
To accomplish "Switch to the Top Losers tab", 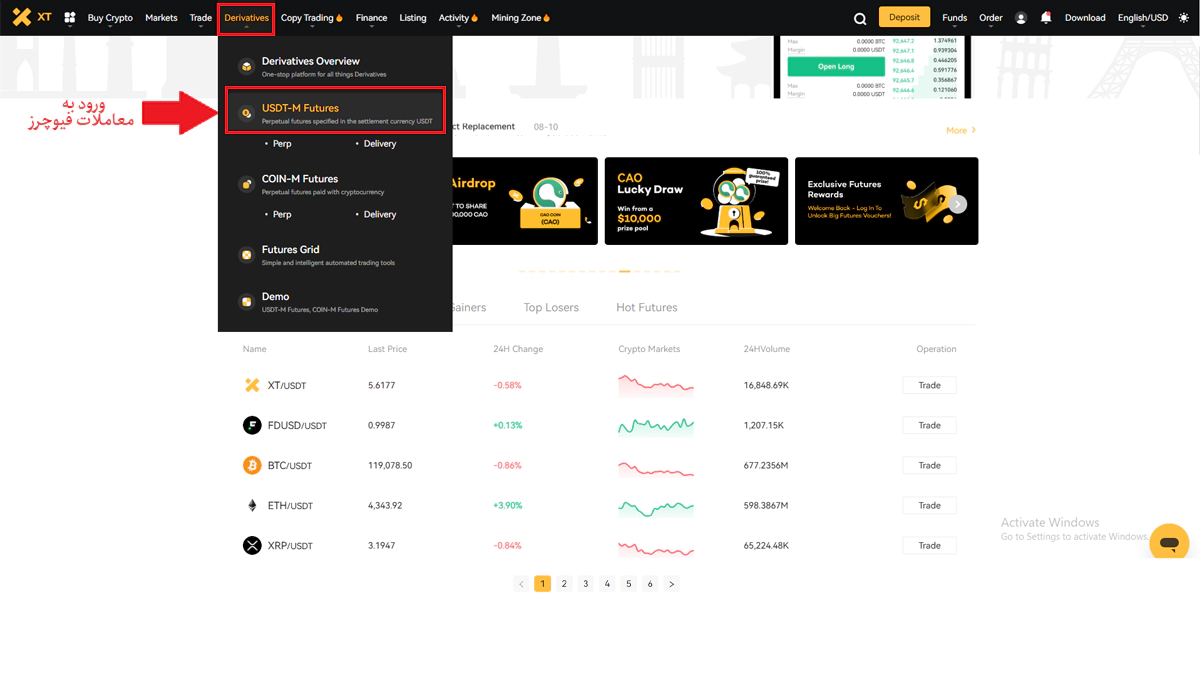I will coord(551,308).
